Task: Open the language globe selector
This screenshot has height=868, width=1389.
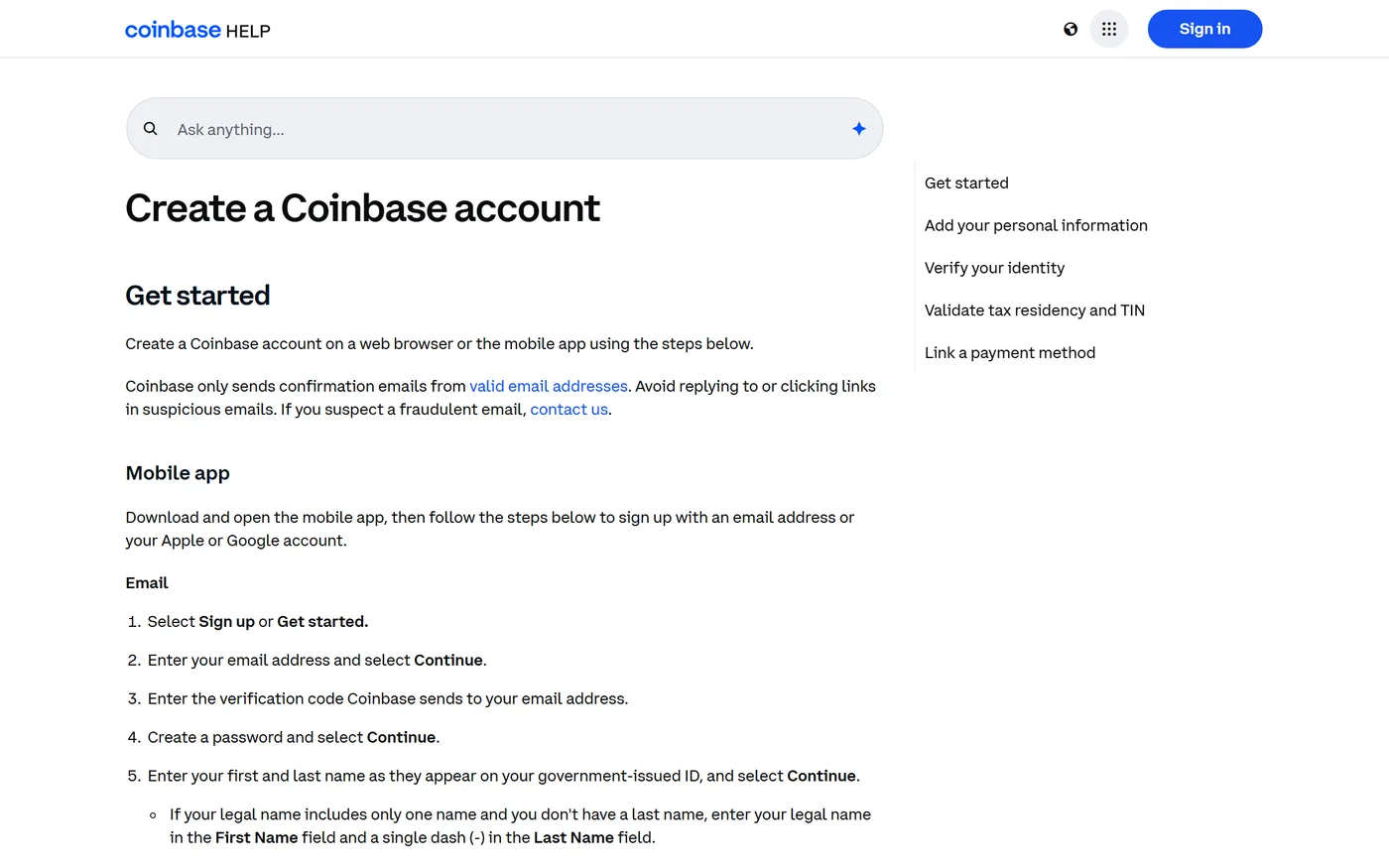Action: [x=1071, y=29]
